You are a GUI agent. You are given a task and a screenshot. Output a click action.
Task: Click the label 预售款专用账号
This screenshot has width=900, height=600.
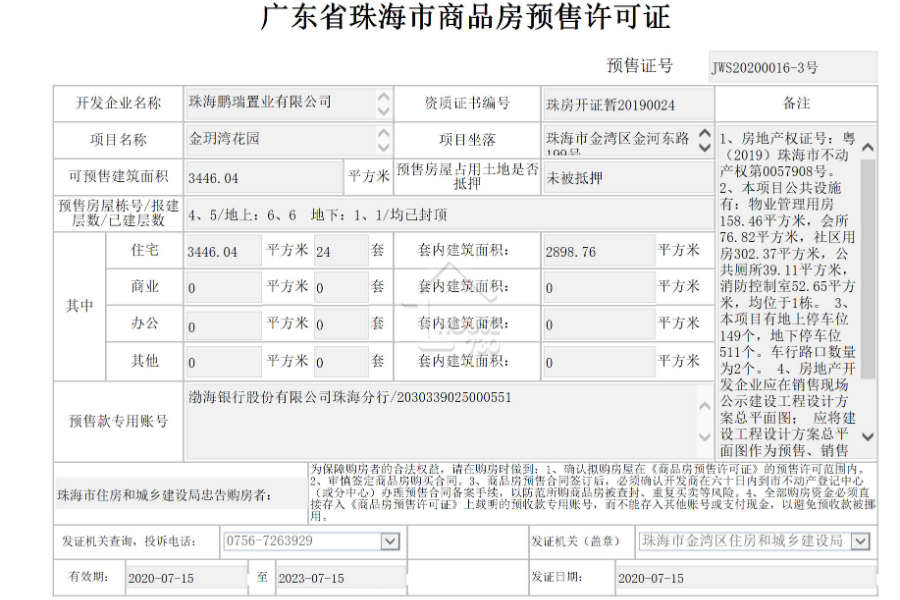(x=118, y=421)
